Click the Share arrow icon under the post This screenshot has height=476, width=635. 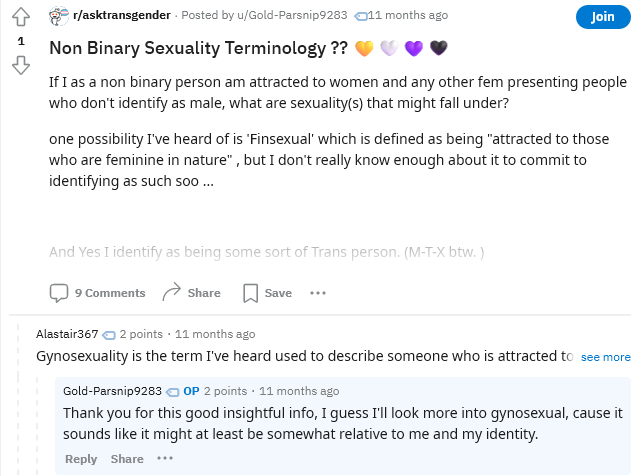coord(171,292)
